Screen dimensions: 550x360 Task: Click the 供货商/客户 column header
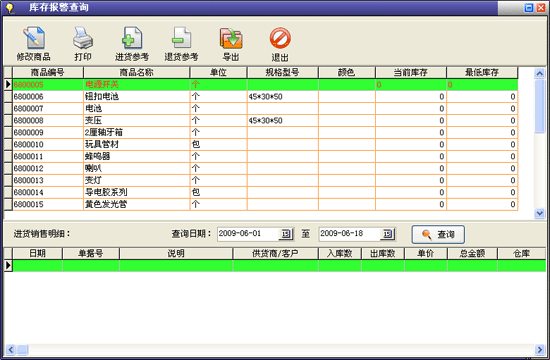coord(275,253)
